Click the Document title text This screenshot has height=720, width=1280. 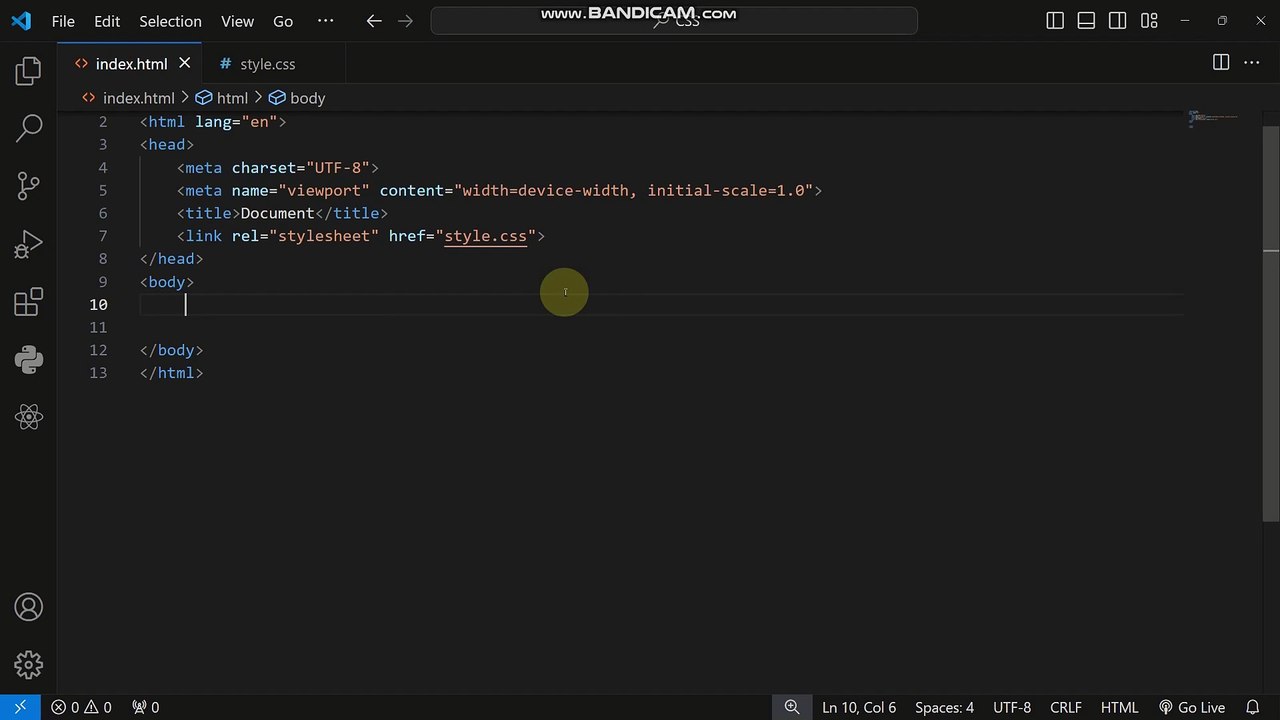(x=277, y=213)
